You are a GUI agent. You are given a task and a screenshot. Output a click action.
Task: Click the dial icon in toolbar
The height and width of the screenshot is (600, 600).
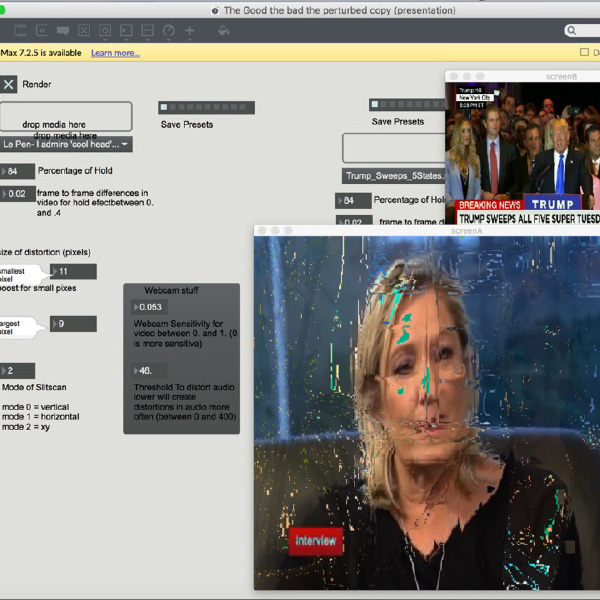[168, 31]
